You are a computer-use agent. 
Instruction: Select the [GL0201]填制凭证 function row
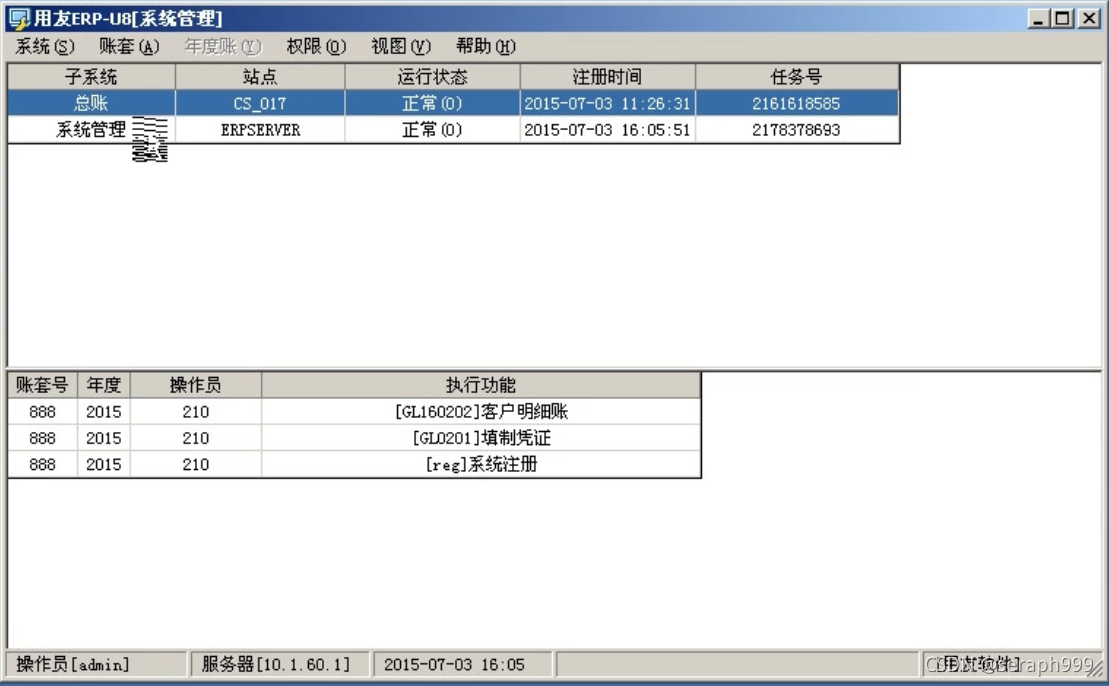354,438
